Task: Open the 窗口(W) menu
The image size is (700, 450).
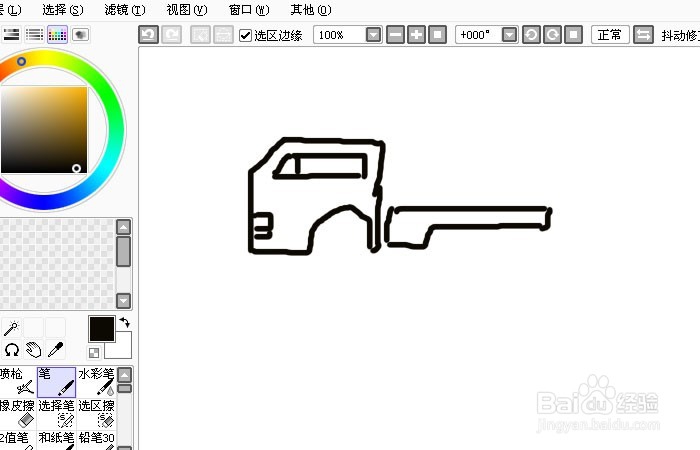Action: coord(249,10)
